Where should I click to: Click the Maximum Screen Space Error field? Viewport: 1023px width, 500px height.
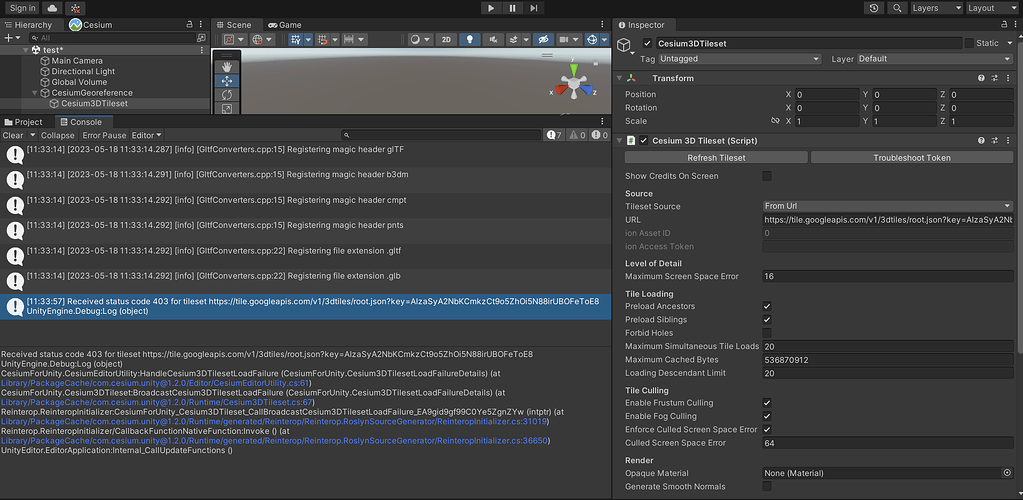(887, 276)
